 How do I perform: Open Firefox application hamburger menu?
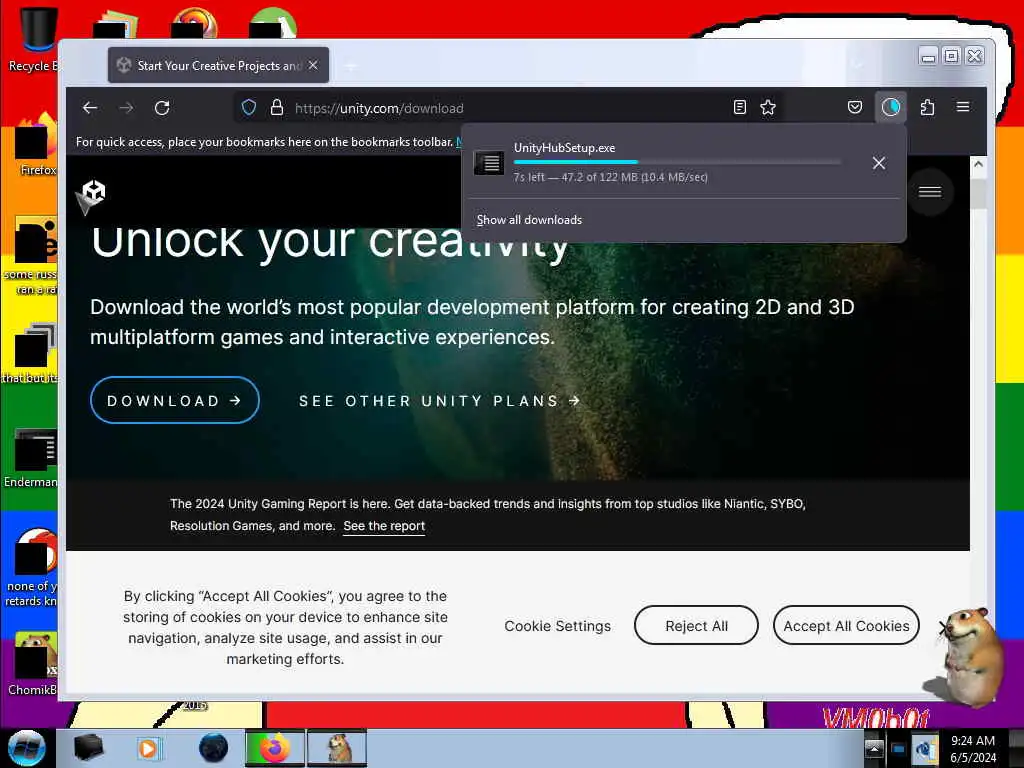click(963, 107)
